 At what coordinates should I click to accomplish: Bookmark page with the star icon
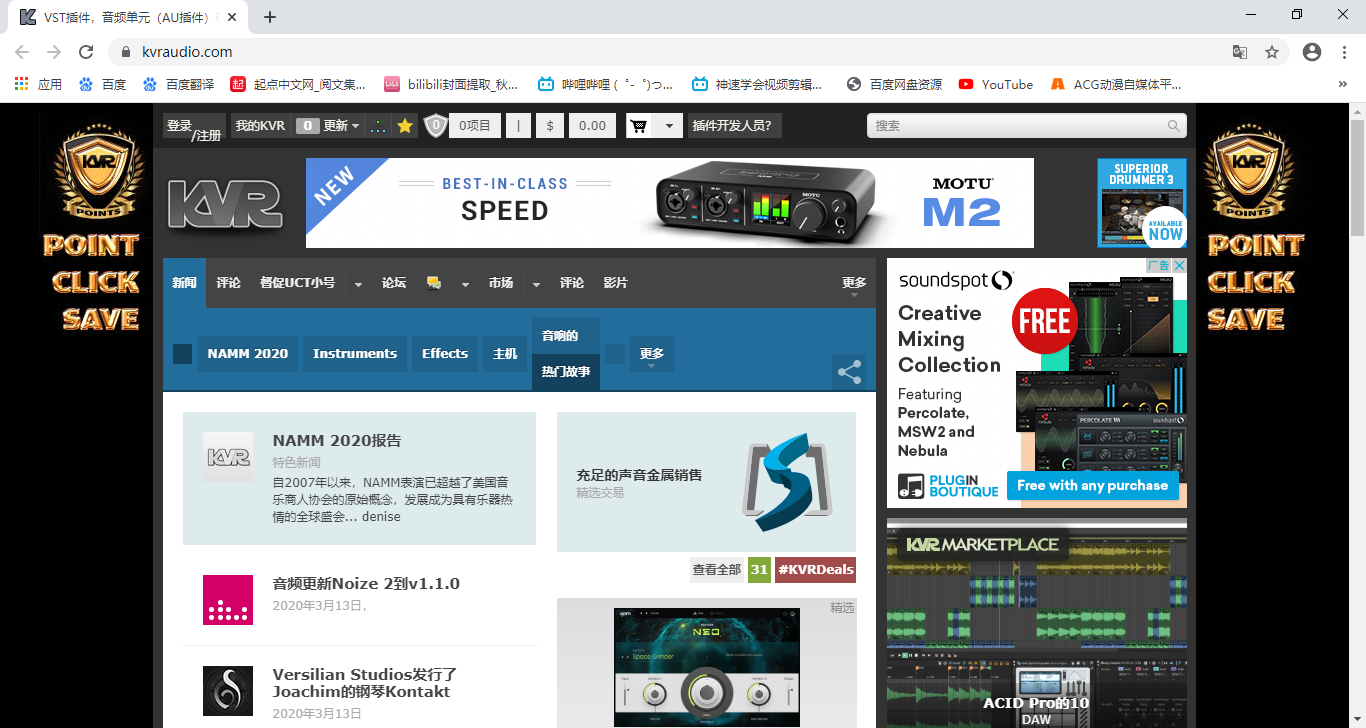pyautogui.click(x=1272, y=52)
